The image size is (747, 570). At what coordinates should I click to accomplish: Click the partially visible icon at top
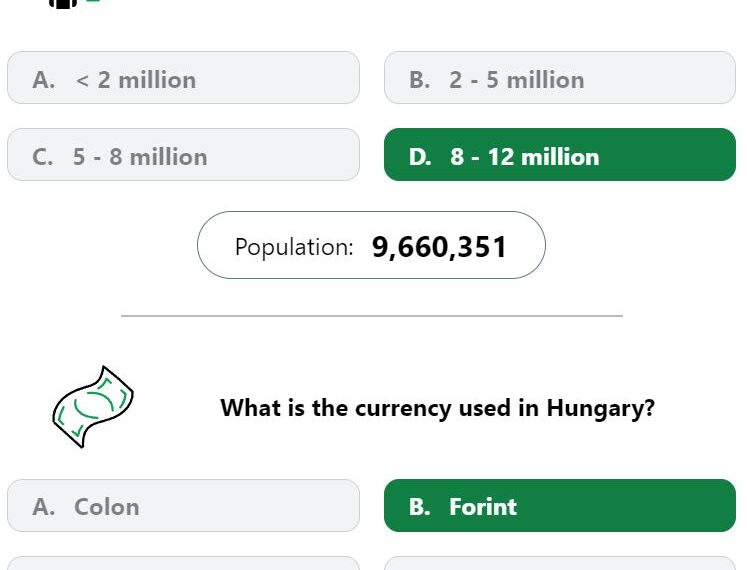click(x=64, y=3)
